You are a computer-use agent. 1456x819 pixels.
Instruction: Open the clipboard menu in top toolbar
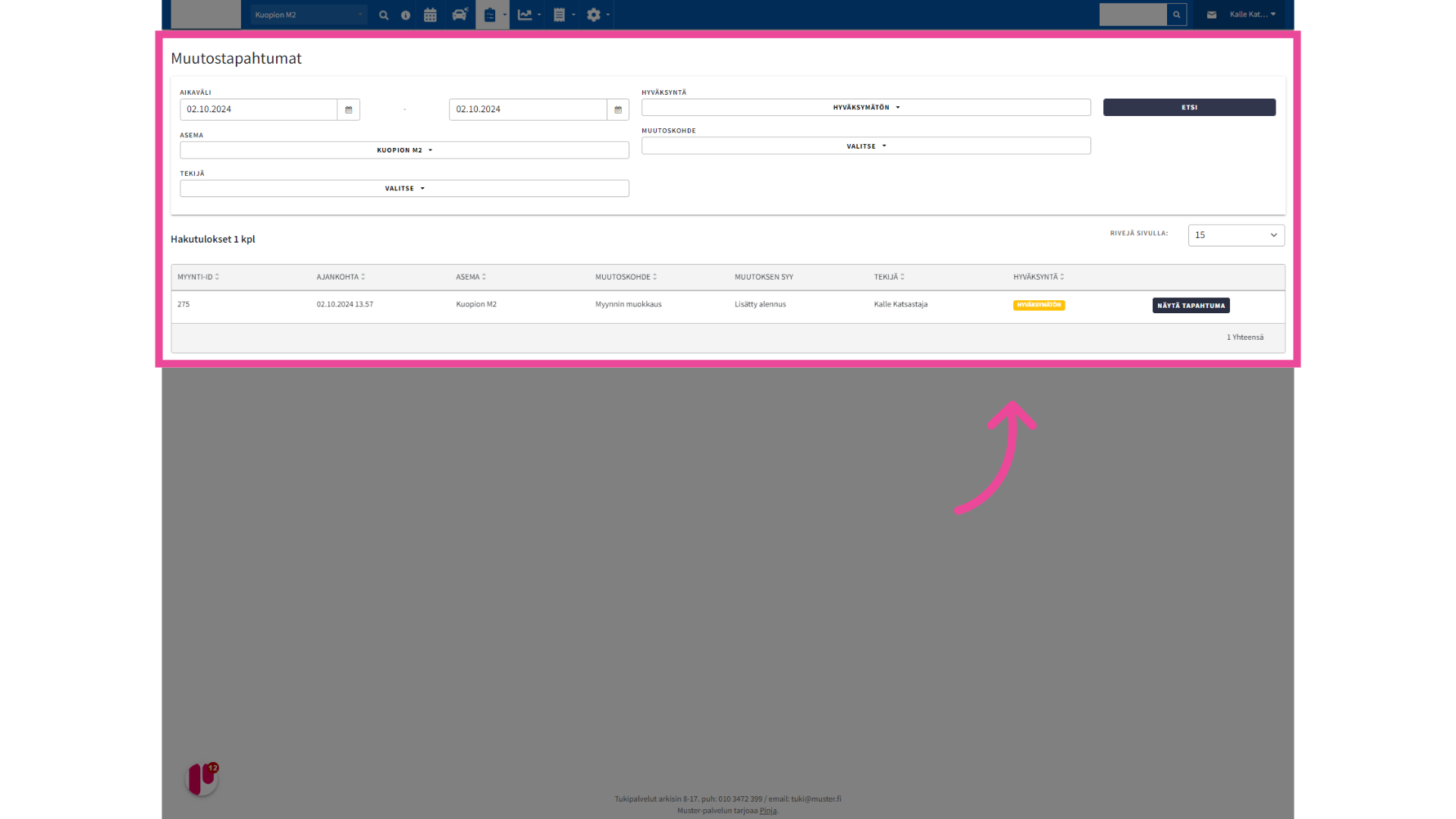click(493, 14)
